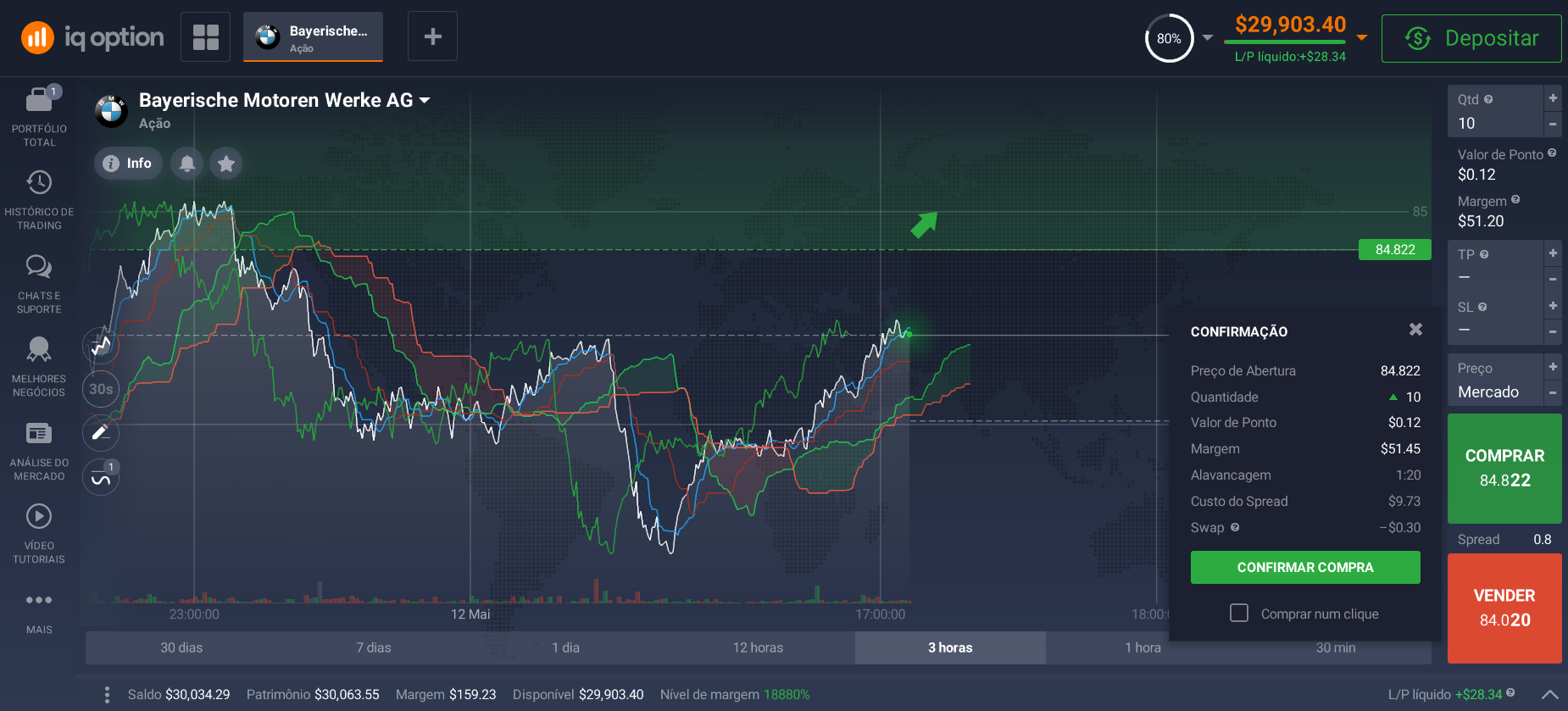1568x711 pixels.
Task: Open Chats e Suporte
Action: point(39,284)
